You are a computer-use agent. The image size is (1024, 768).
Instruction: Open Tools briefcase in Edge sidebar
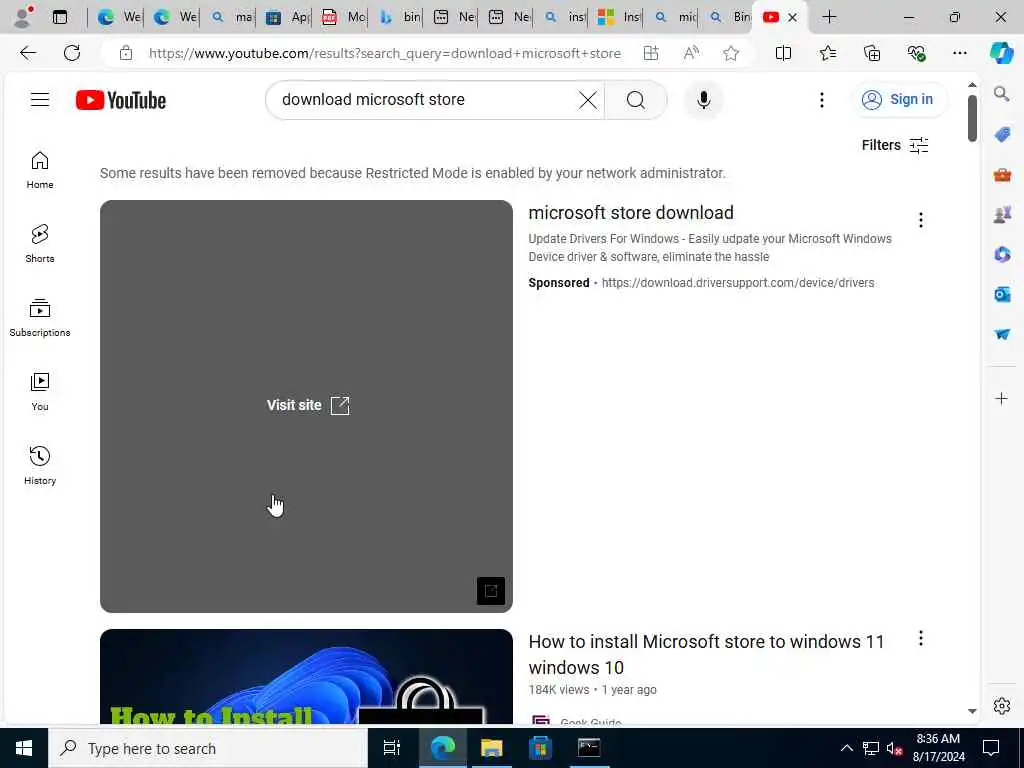[x=1002, y=174]
